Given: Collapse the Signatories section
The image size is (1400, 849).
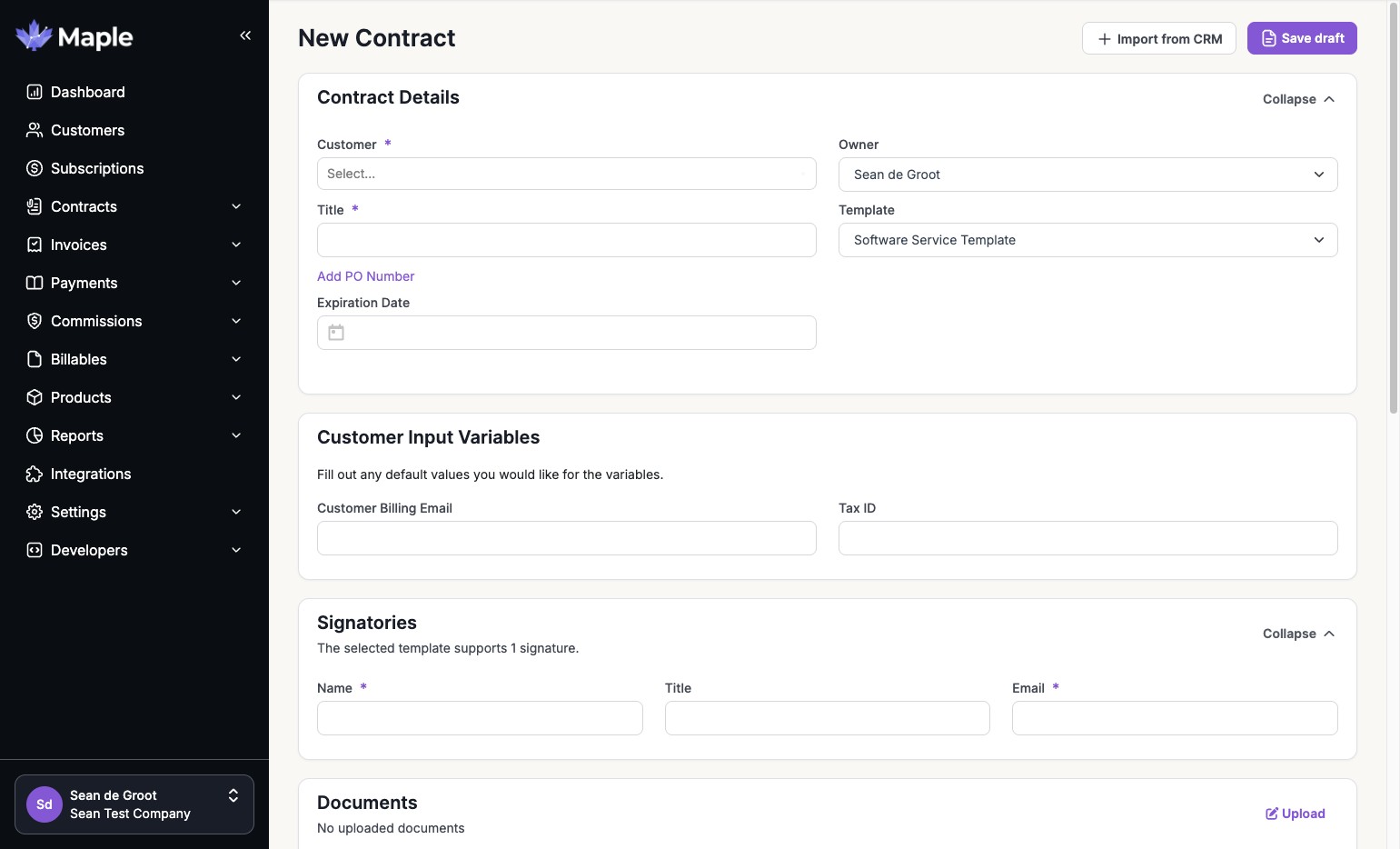Looking at the screenshot, I should pos(1298,634).
